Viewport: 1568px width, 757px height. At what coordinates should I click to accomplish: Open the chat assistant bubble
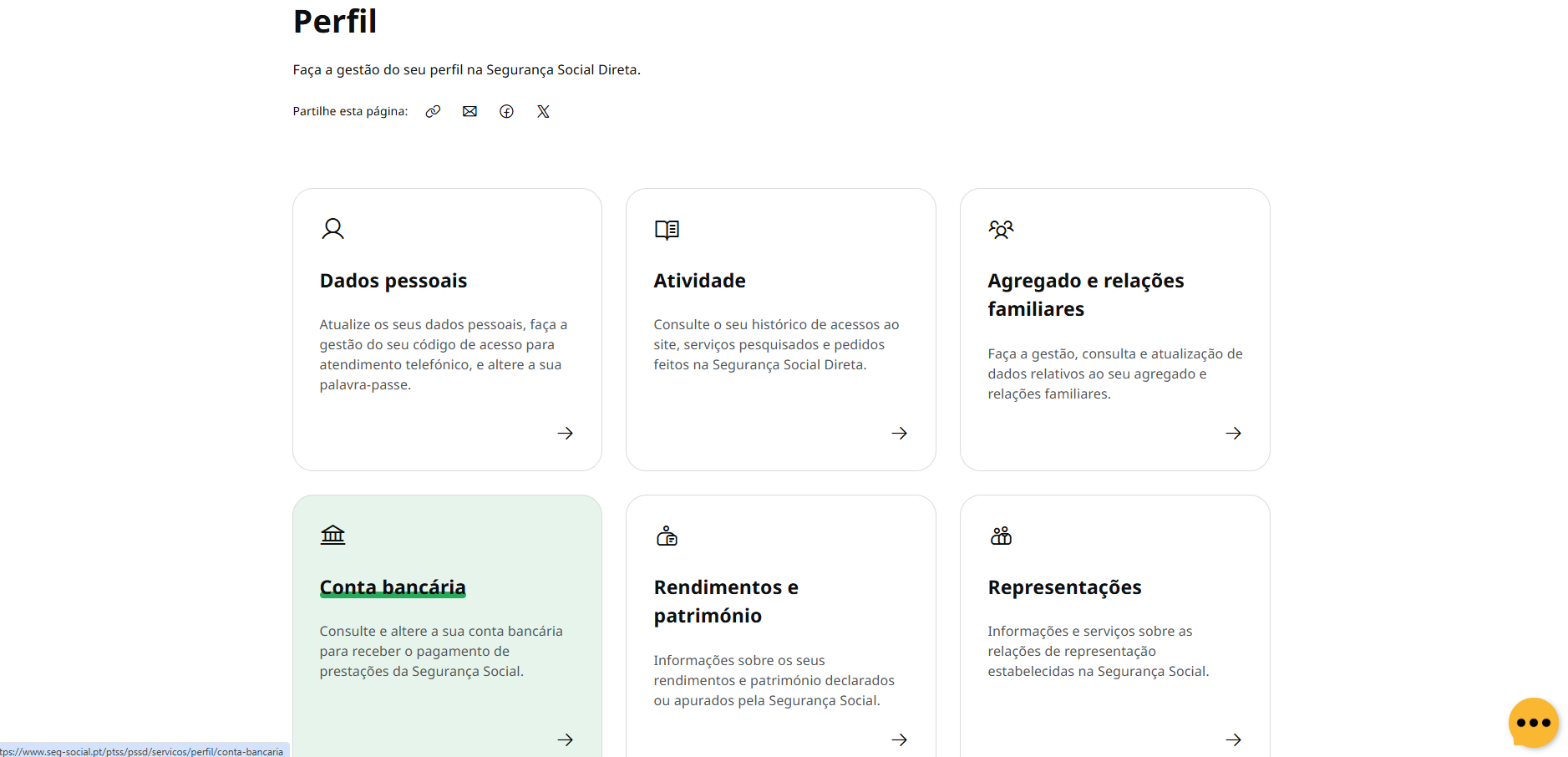pos(1534,724)
